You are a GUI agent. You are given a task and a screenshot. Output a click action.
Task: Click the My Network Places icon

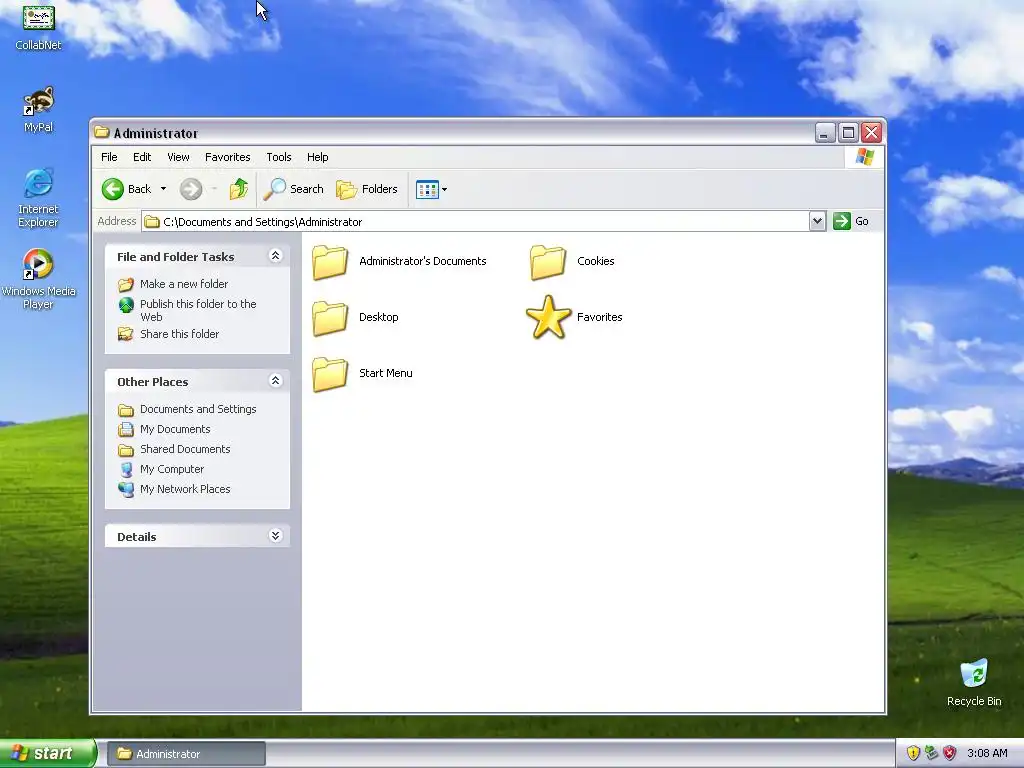[x=126, y=489]
